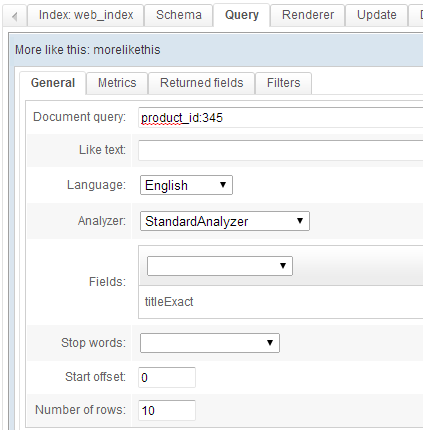The height and width of the screenshot is (430, 423).
Task: Click the Start offset field
Action: [x=167, y=377]
